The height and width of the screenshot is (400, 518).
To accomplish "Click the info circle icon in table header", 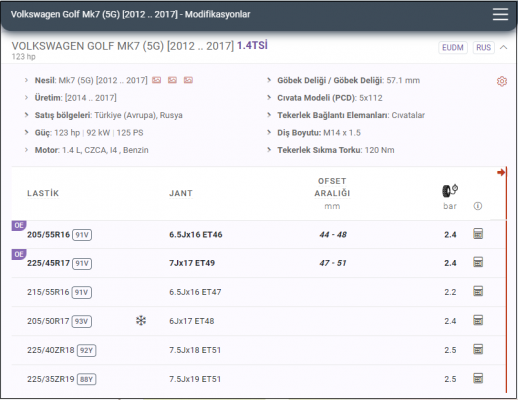I will click(x=478, y=206).
